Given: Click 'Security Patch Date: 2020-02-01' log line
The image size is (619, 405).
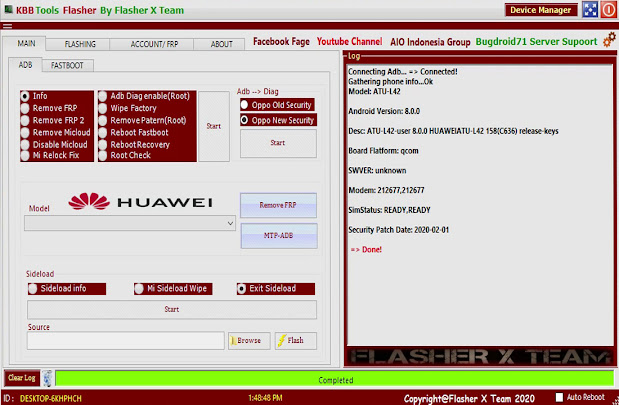Looking at the screenshot, I should pyautogui.click(x=398, y=230).
